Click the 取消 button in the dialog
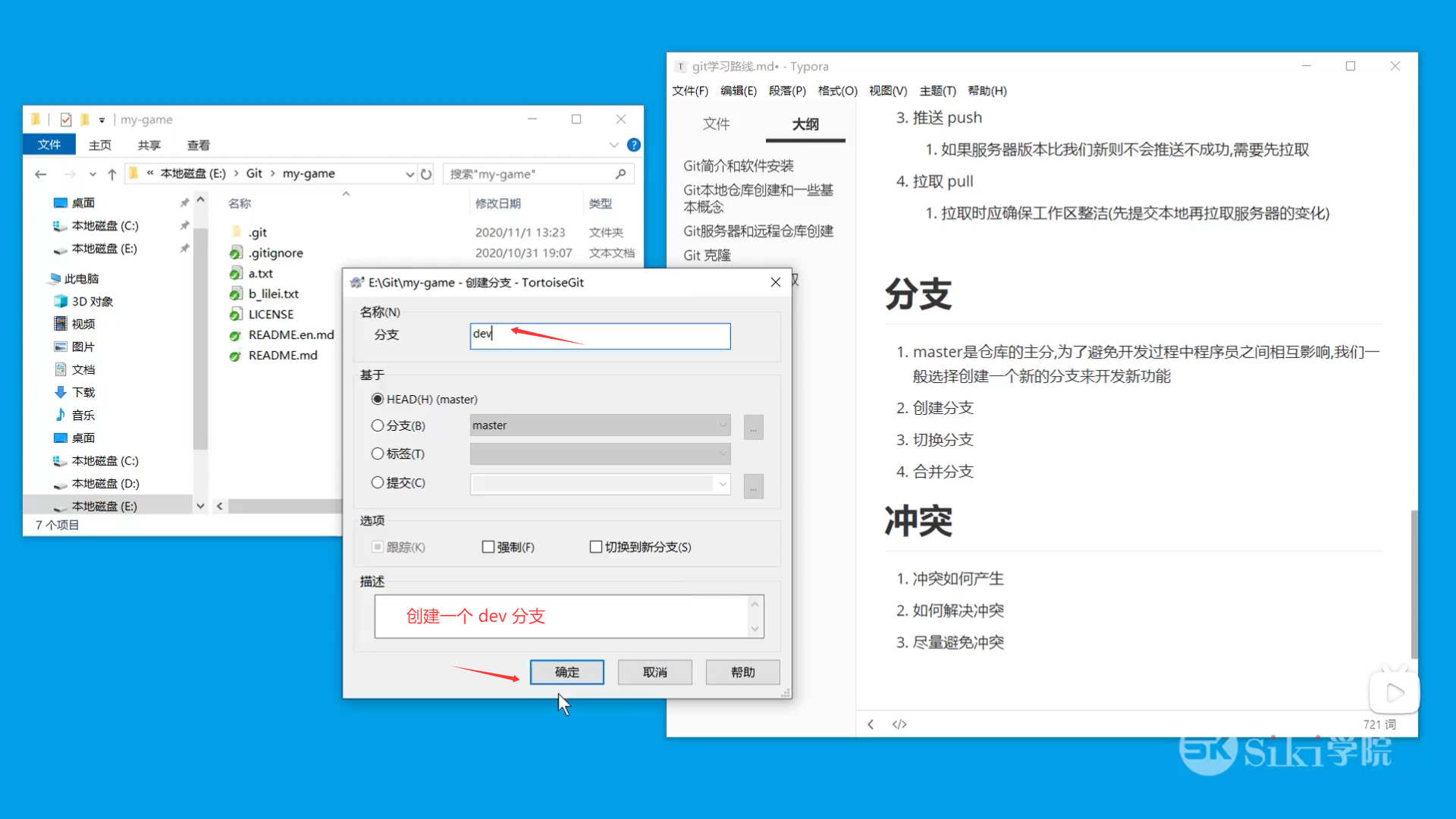This screenshot has height=819, width=1456. [x=654, y=672]
